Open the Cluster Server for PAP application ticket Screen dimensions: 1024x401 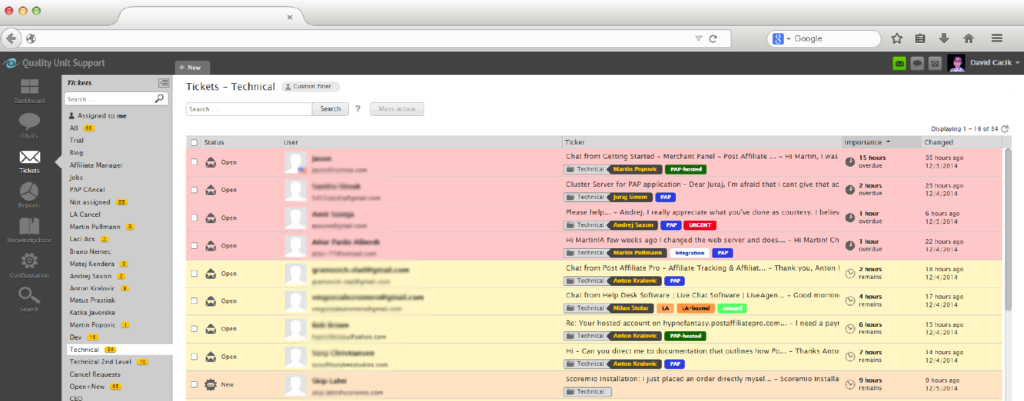pyautogui.click(x=702, y=185)
